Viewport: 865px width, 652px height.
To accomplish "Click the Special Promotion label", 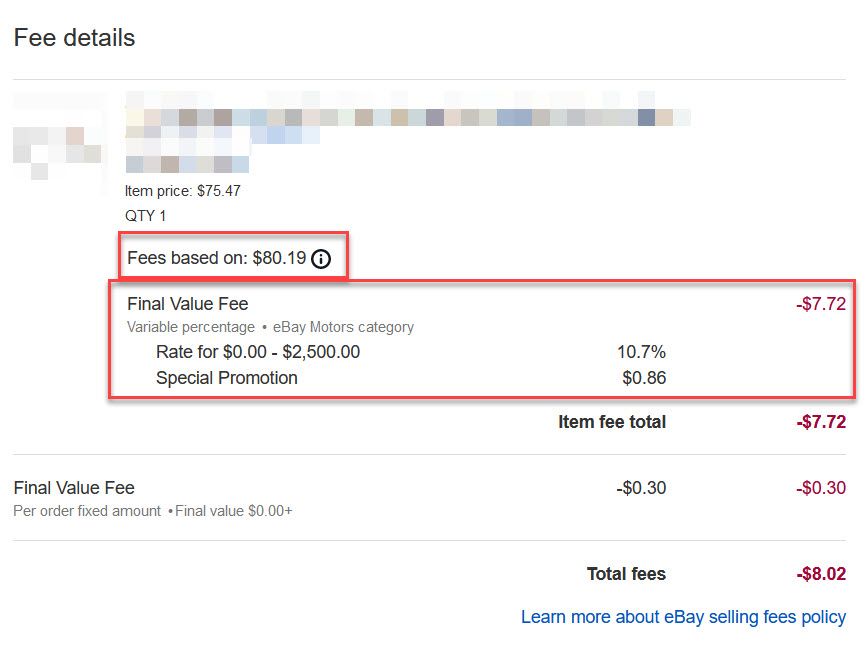I will (x=227, y=378).
